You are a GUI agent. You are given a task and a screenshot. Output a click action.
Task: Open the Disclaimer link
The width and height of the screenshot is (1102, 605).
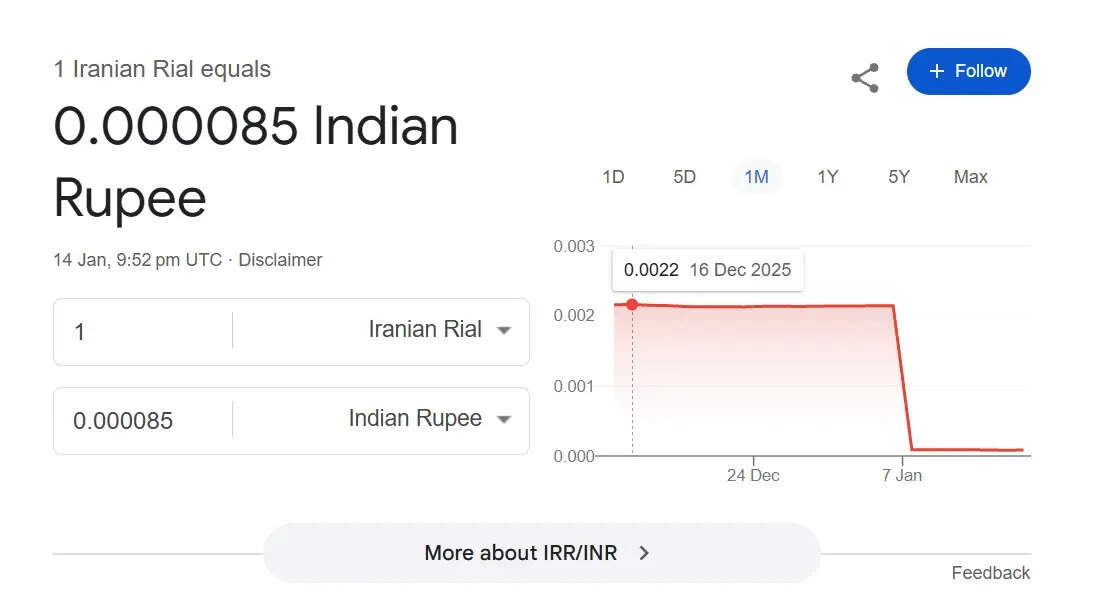(280, 260)
